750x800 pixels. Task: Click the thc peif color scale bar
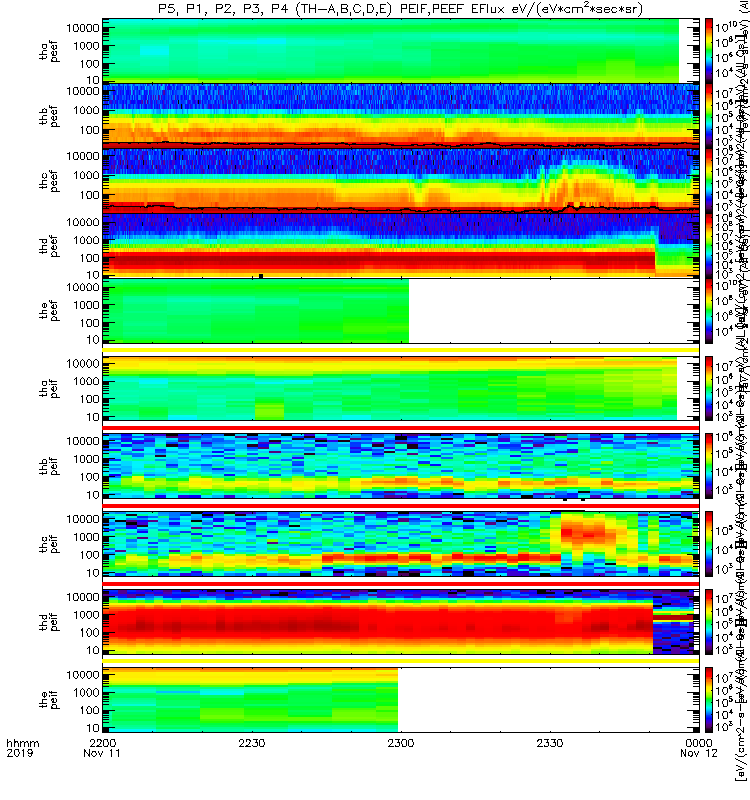(709, 544)
